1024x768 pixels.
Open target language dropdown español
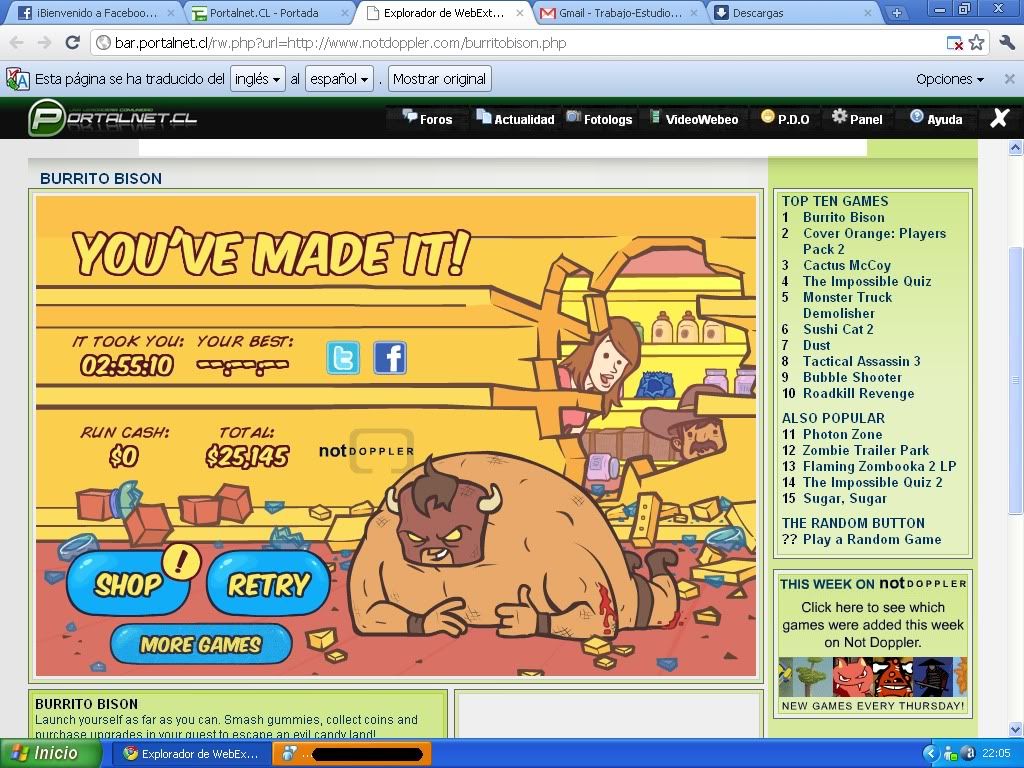click(x=339, y=79)
